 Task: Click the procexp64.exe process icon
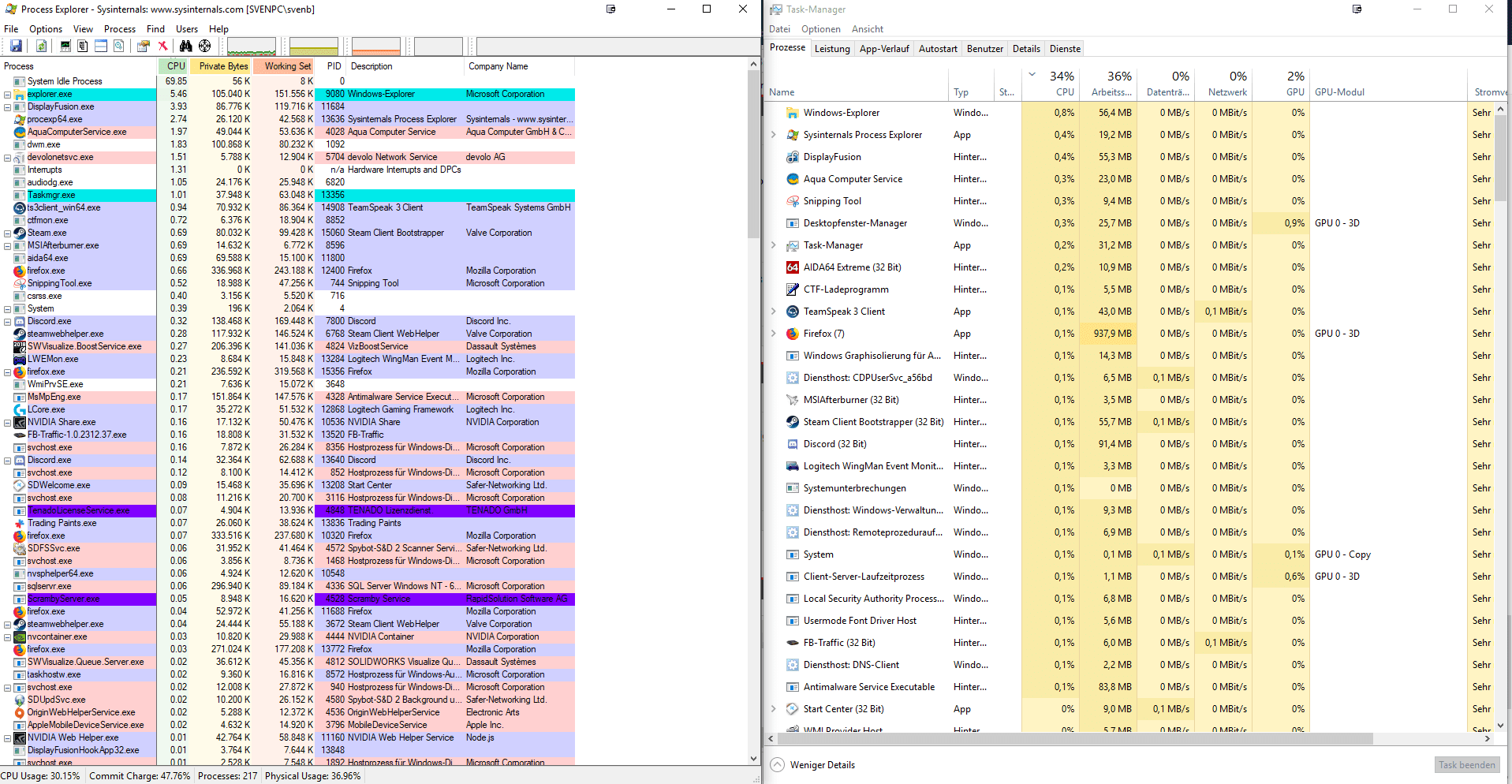coord(20,119)
